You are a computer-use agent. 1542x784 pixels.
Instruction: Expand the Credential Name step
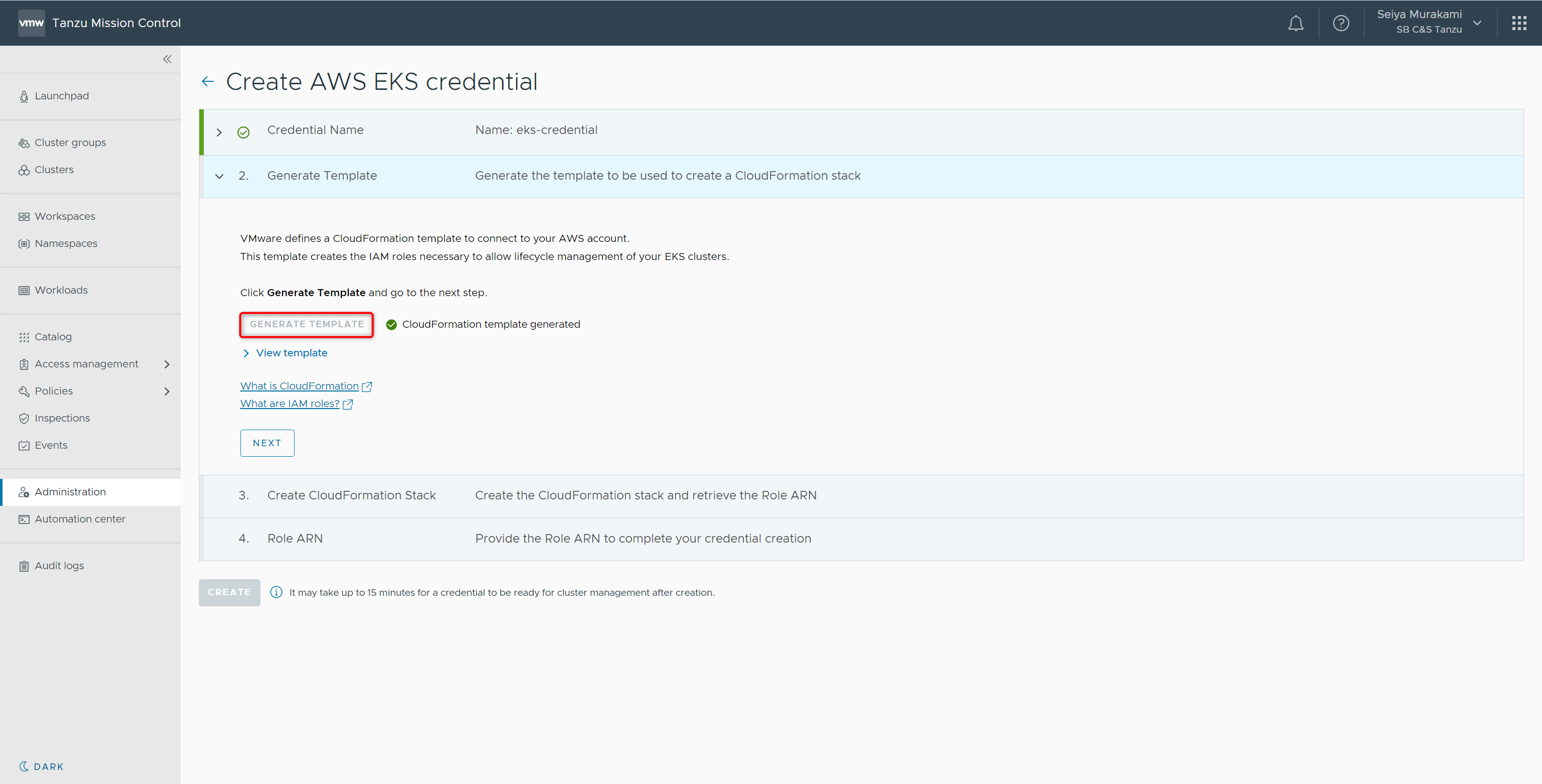pos(219,133)
